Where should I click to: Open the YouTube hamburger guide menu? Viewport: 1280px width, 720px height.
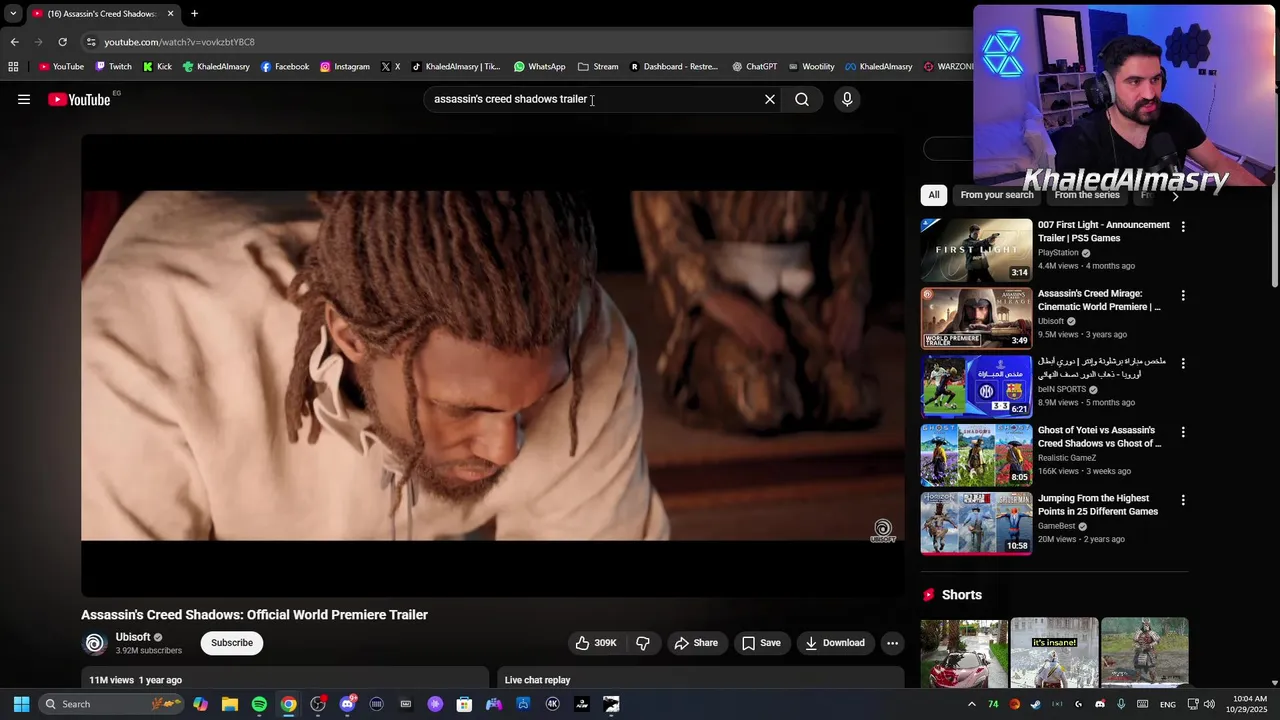click(24, 99)
